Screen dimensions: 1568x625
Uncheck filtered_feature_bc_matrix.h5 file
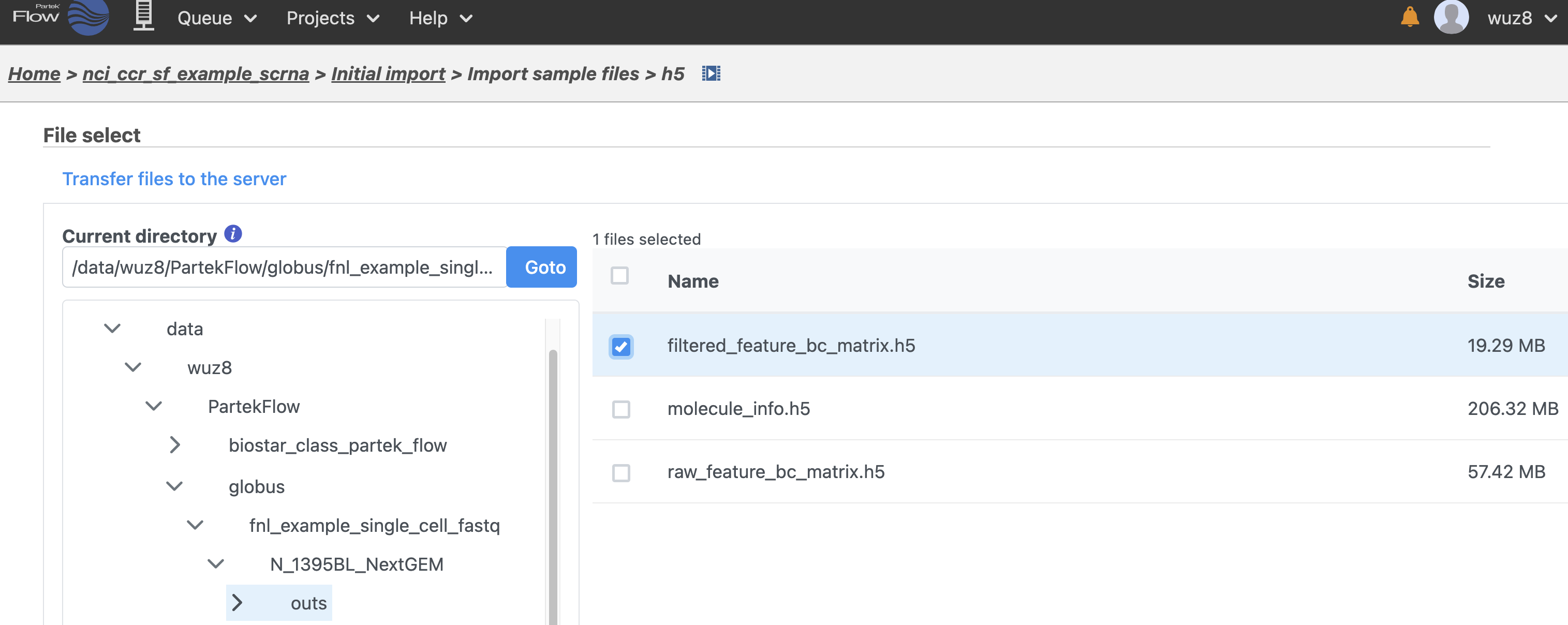point(620,346)
